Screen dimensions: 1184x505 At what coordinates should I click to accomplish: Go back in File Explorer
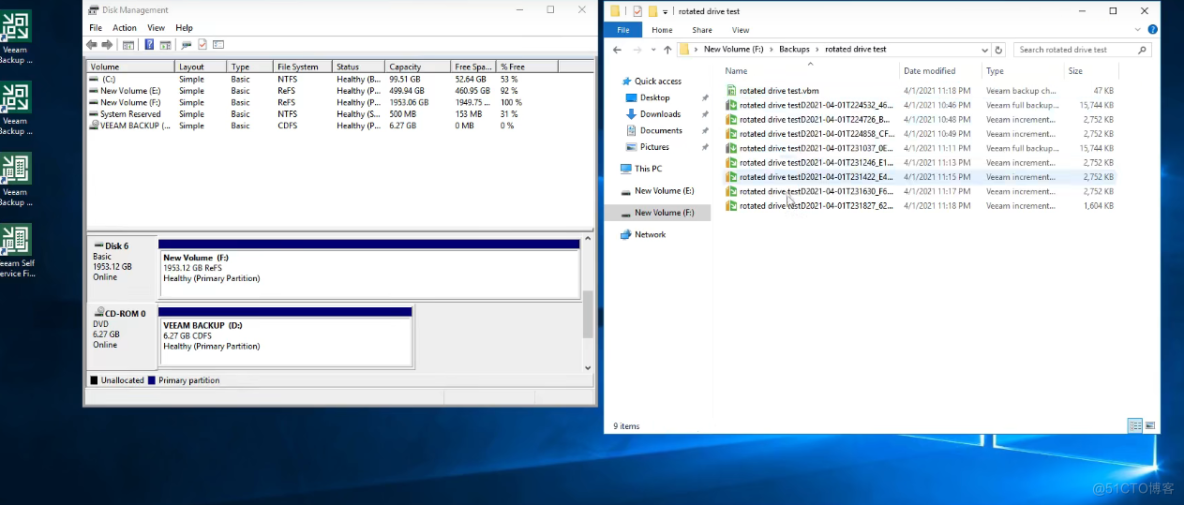pyautogui.click(x=617, y=50)
